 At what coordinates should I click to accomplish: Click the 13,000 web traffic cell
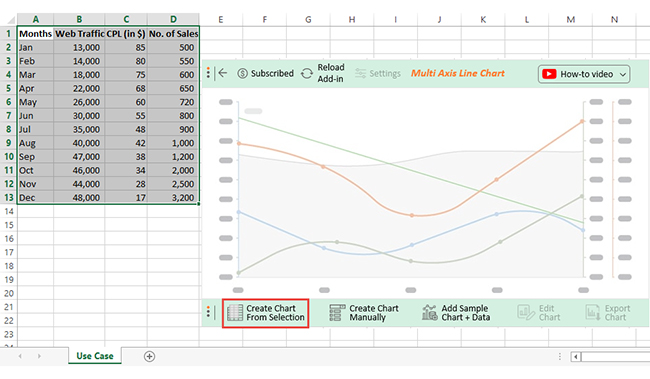point(79,47)
